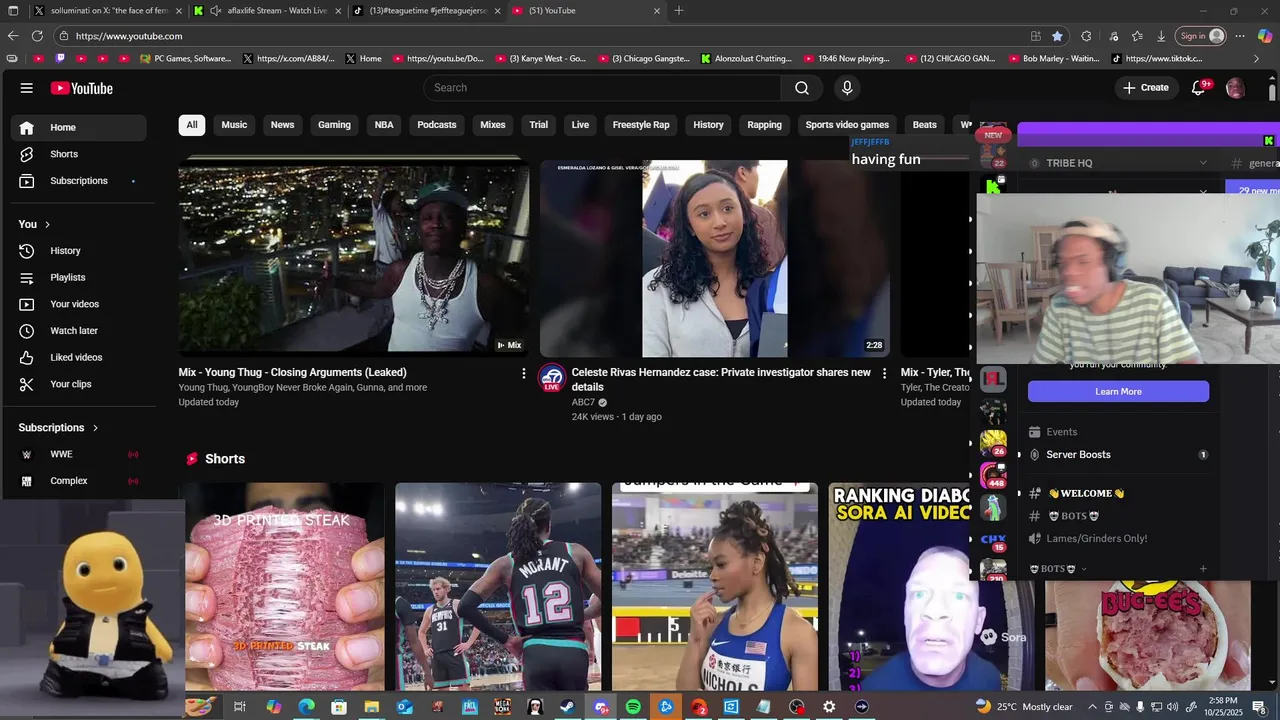The image size is (1280, 720).
Task: Mute the aflaxlife Stream tab audio
Action: pos(215,11)
